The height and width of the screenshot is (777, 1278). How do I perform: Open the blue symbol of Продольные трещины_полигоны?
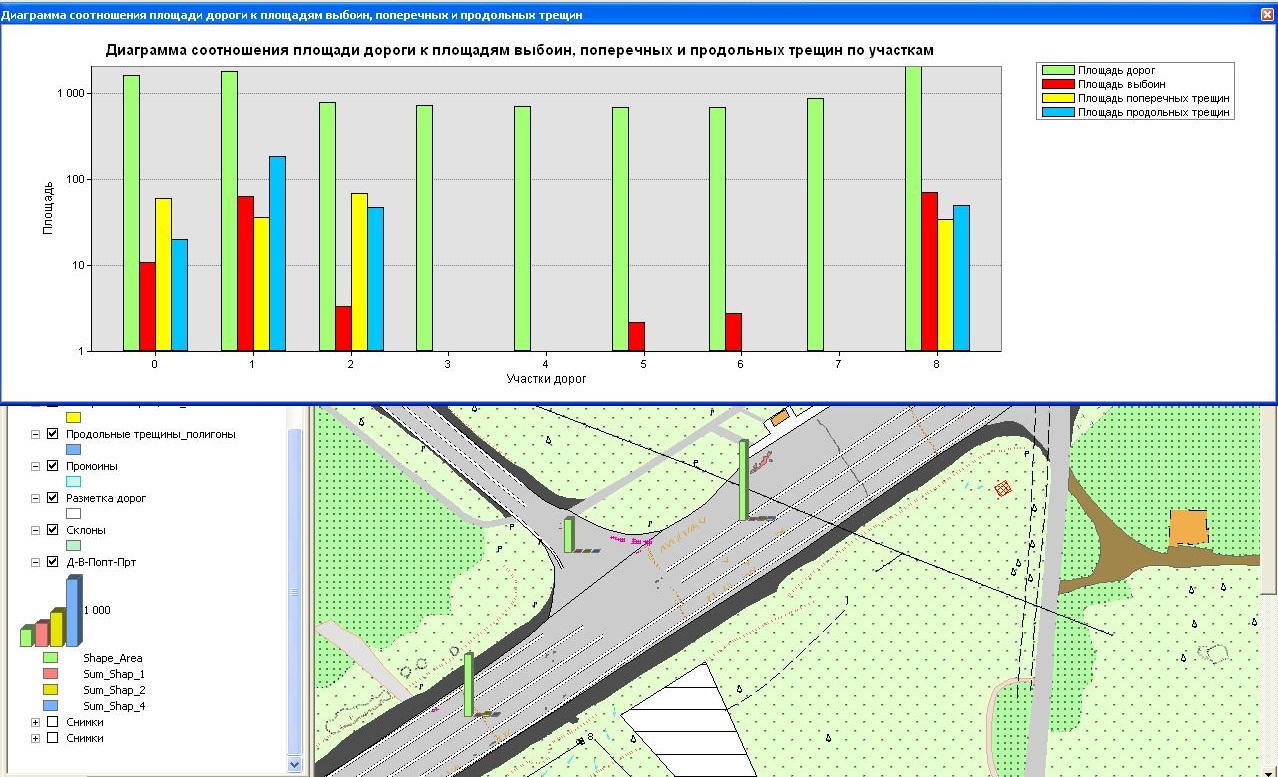73,450
